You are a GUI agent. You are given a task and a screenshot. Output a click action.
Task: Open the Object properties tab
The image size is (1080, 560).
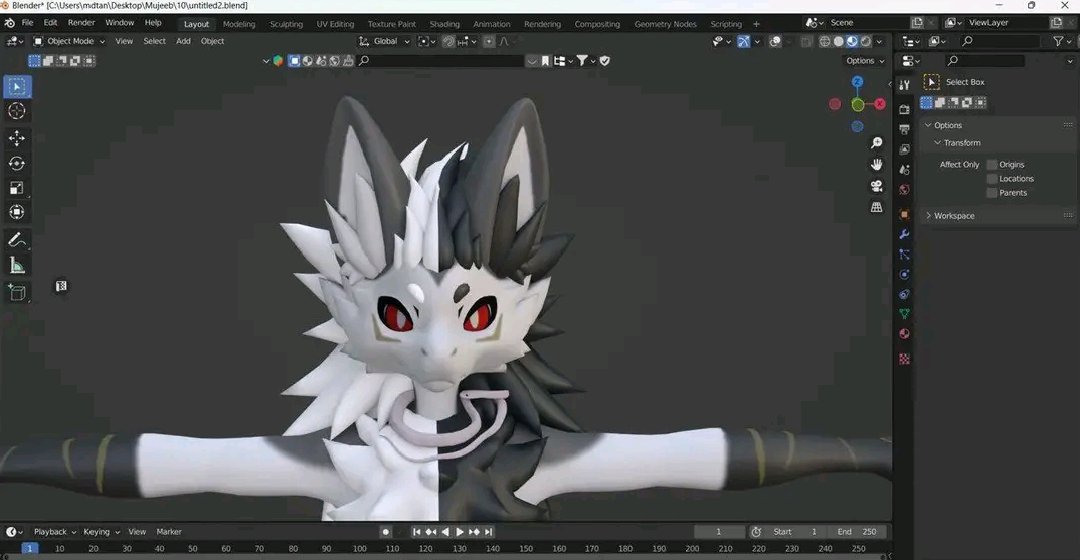[x=904, y=214]
